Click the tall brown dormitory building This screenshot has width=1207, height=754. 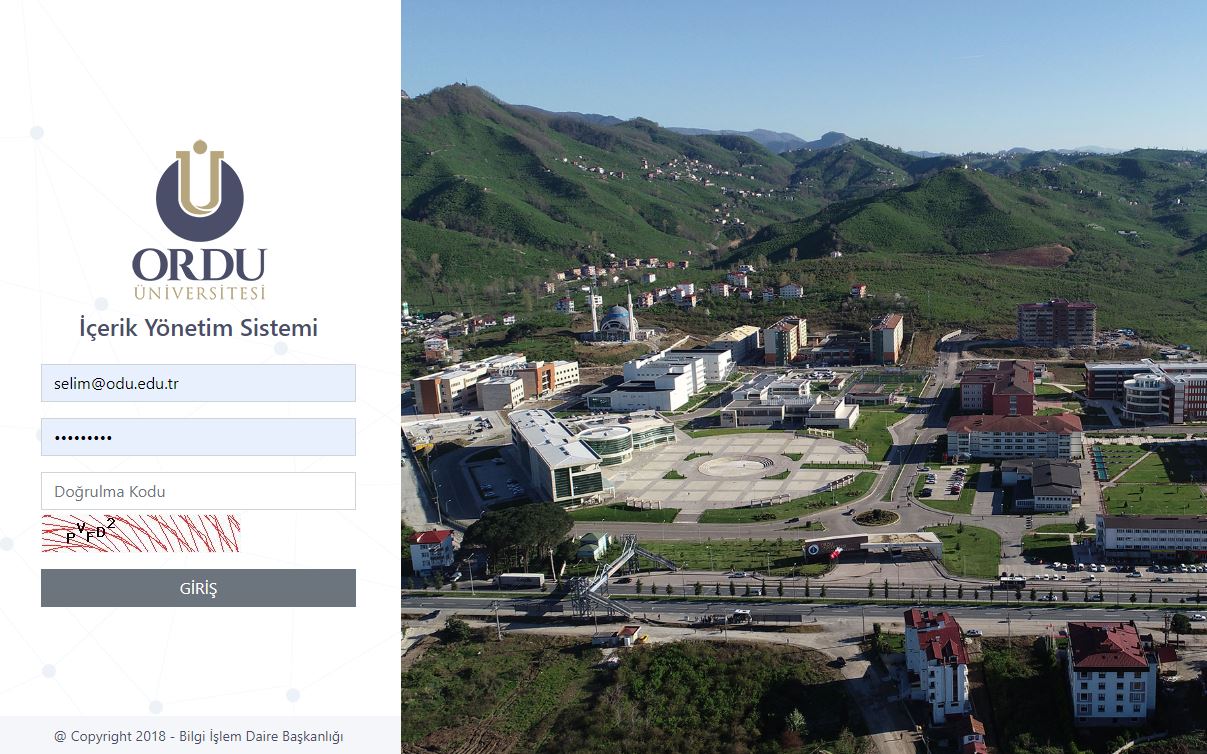pyautogui.click(x=1056, y=322)
